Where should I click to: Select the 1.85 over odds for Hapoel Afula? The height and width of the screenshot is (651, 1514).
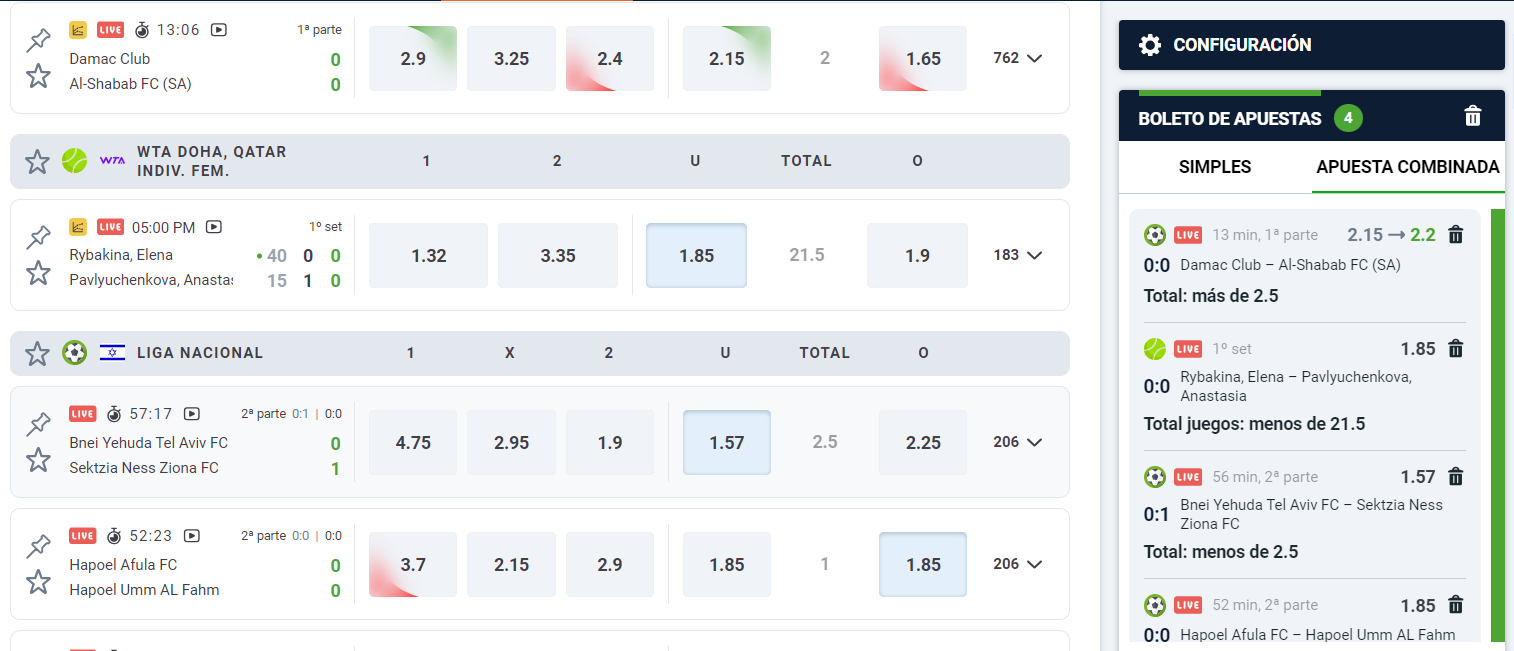922,564
